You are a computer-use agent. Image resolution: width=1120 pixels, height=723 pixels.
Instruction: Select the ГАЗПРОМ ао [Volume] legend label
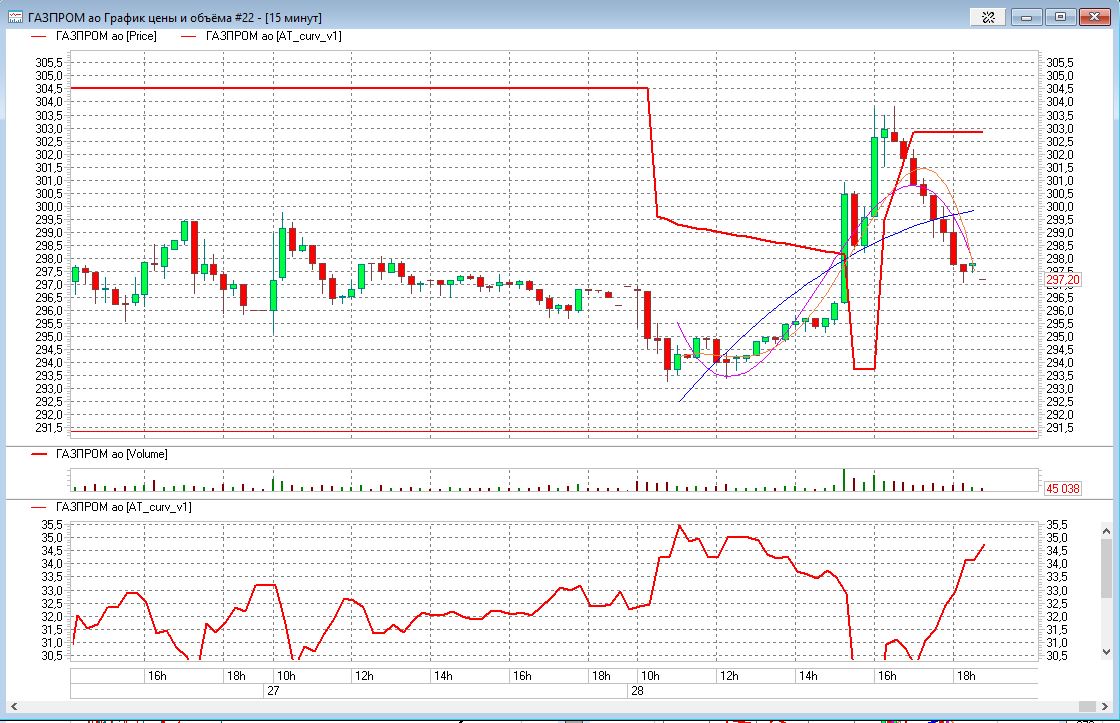112,454
